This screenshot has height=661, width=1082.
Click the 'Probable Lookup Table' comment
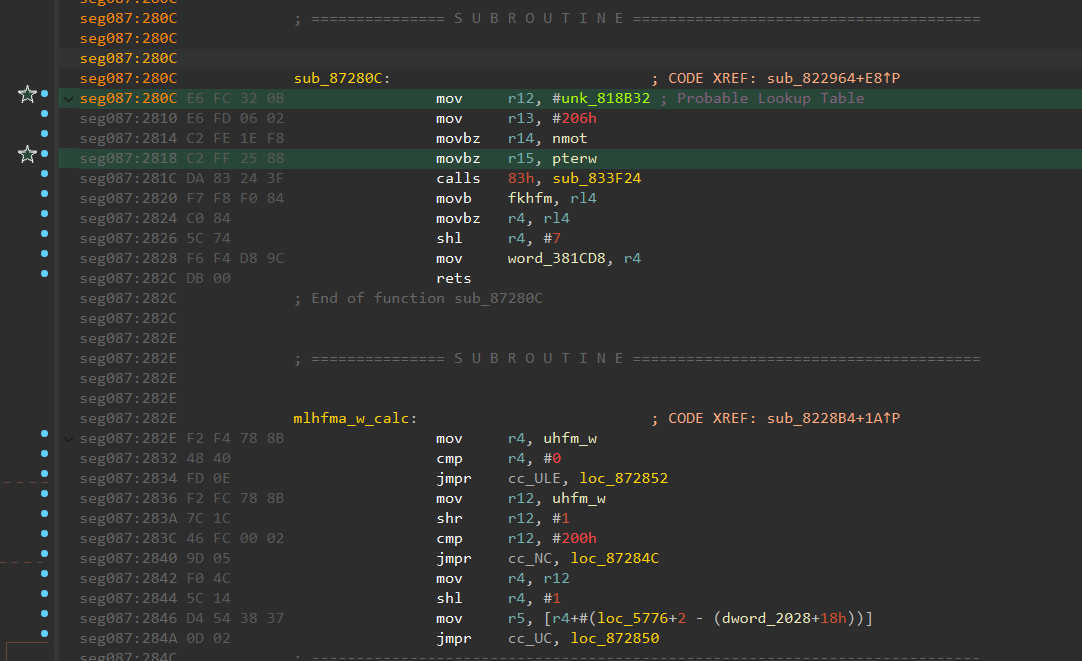coord(770,98)
